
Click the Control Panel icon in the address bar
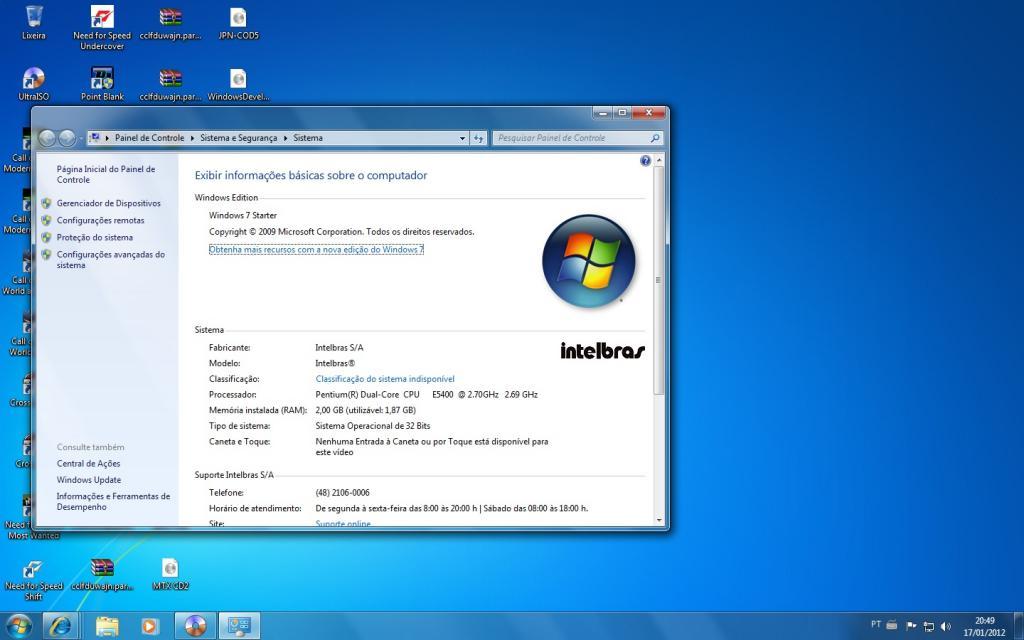point(95,138)
